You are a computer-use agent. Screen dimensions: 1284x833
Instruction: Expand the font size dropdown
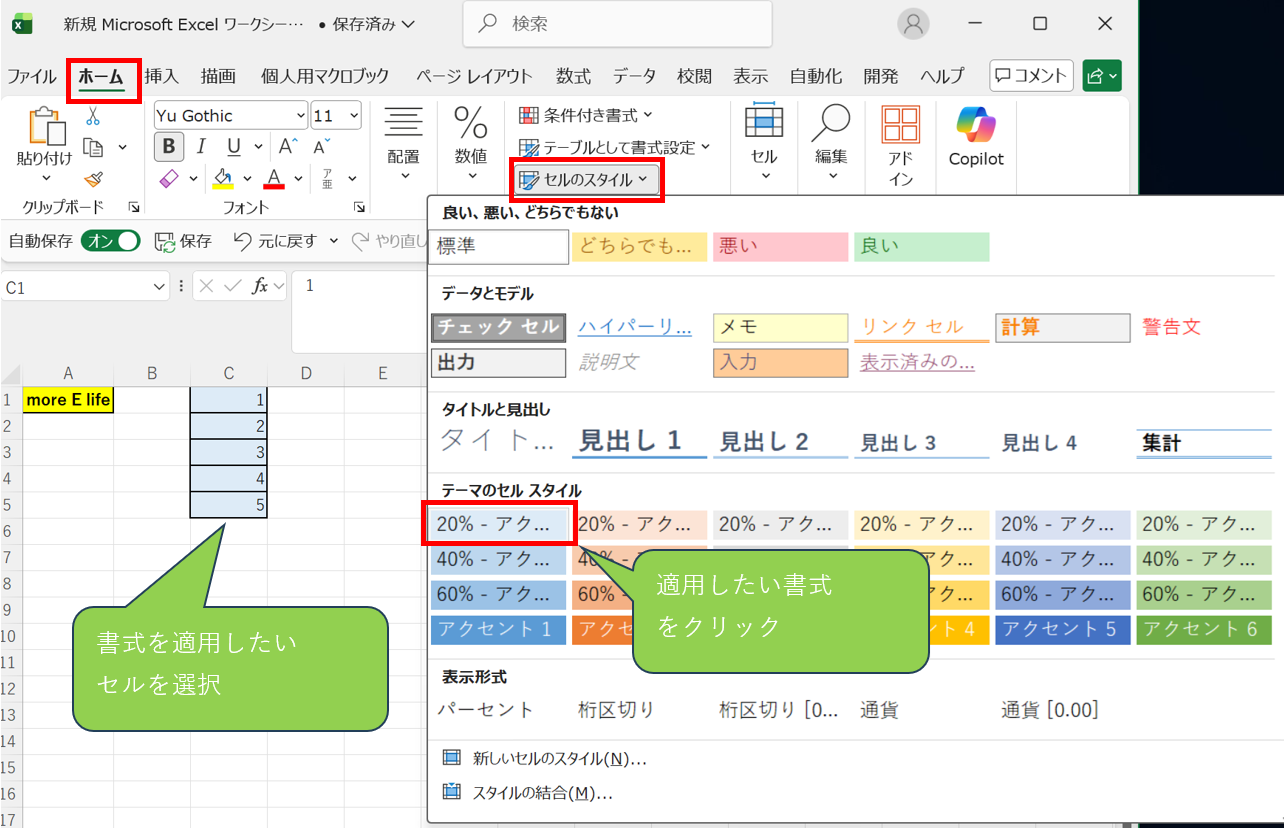point(354,116)
